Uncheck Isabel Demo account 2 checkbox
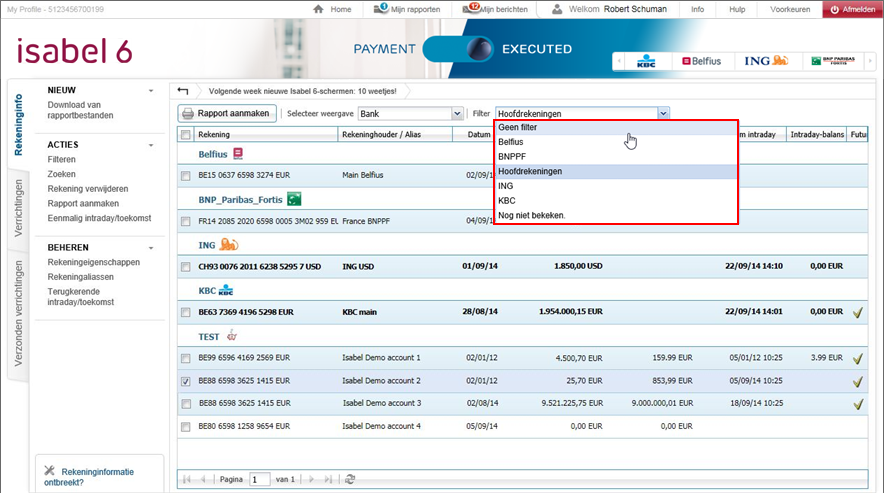Image resolution: width=884 pixels, height=493 pixels. (x=186, y=381)
